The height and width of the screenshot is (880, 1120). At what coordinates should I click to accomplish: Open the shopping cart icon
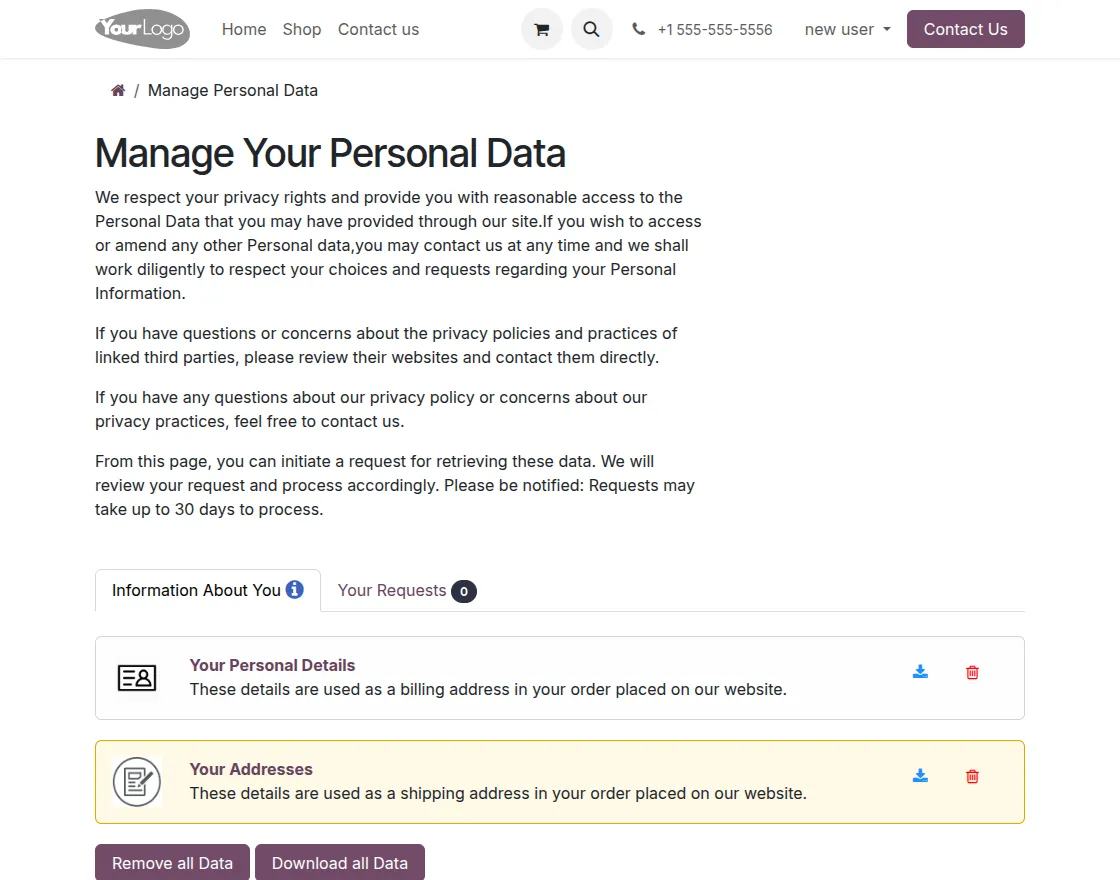point(541,29)
